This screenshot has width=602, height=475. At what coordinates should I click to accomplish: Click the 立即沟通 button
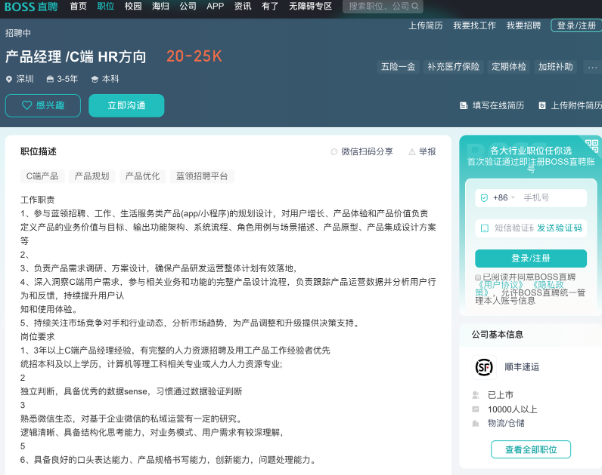(126, 105)
